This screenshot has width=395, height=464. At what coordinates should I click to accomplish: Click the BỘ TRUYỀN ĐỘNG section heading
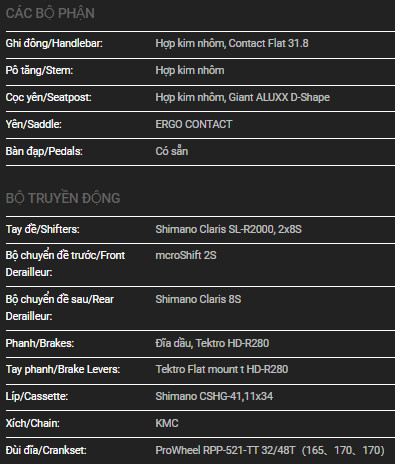tap(63, 198)
